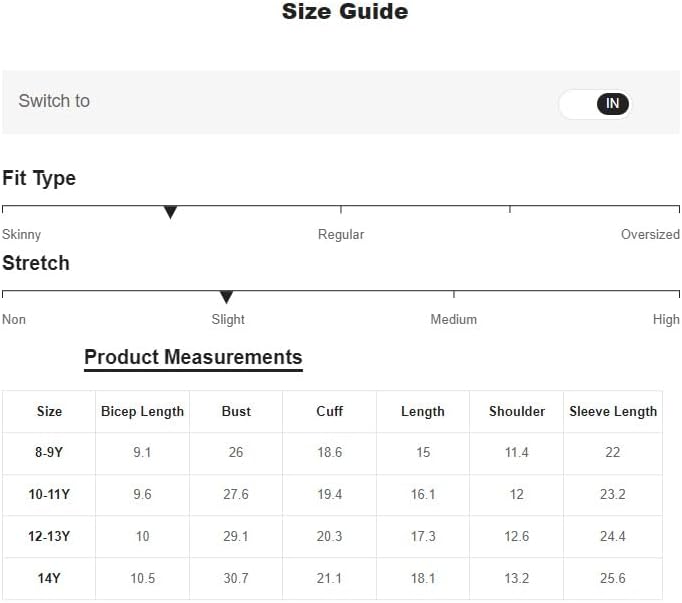Click the Stretch slider marker
This screenshot has height=603, width=682.
[226, 297]
